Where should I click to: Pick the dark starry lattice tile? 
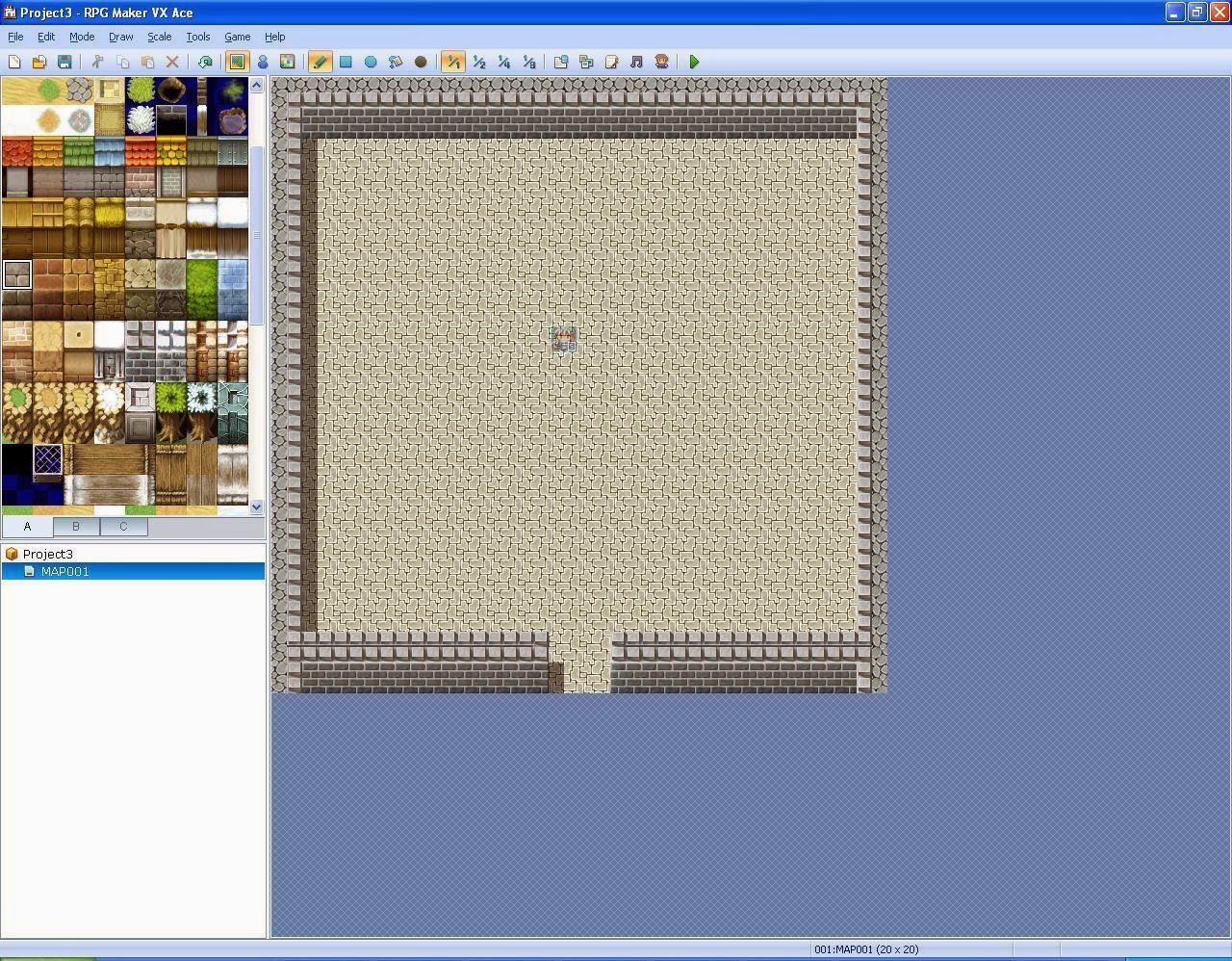click(x=48, y=459)
